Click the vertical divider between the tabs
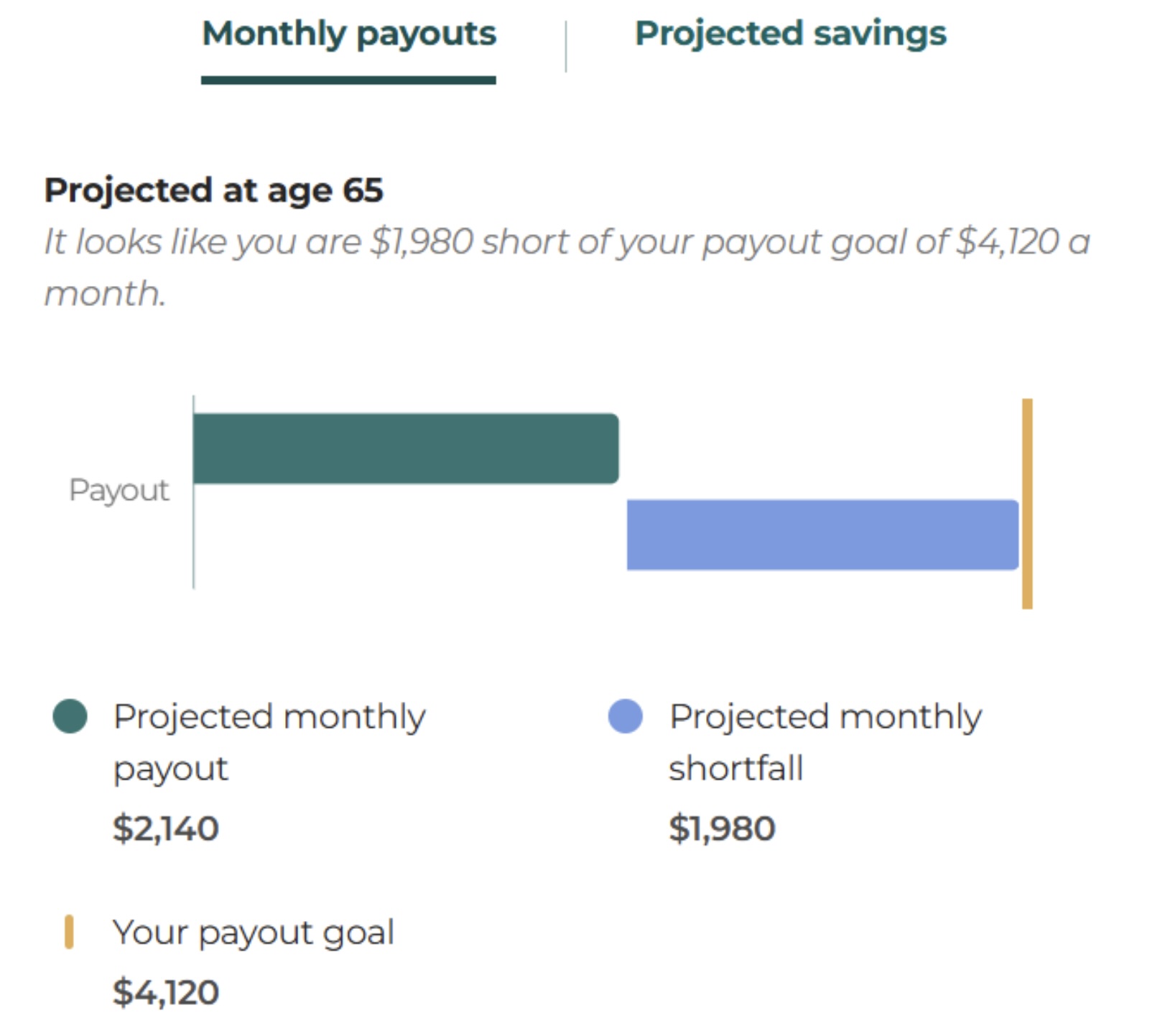The height and width of the screenshot is (1036, 1165). 566,47
